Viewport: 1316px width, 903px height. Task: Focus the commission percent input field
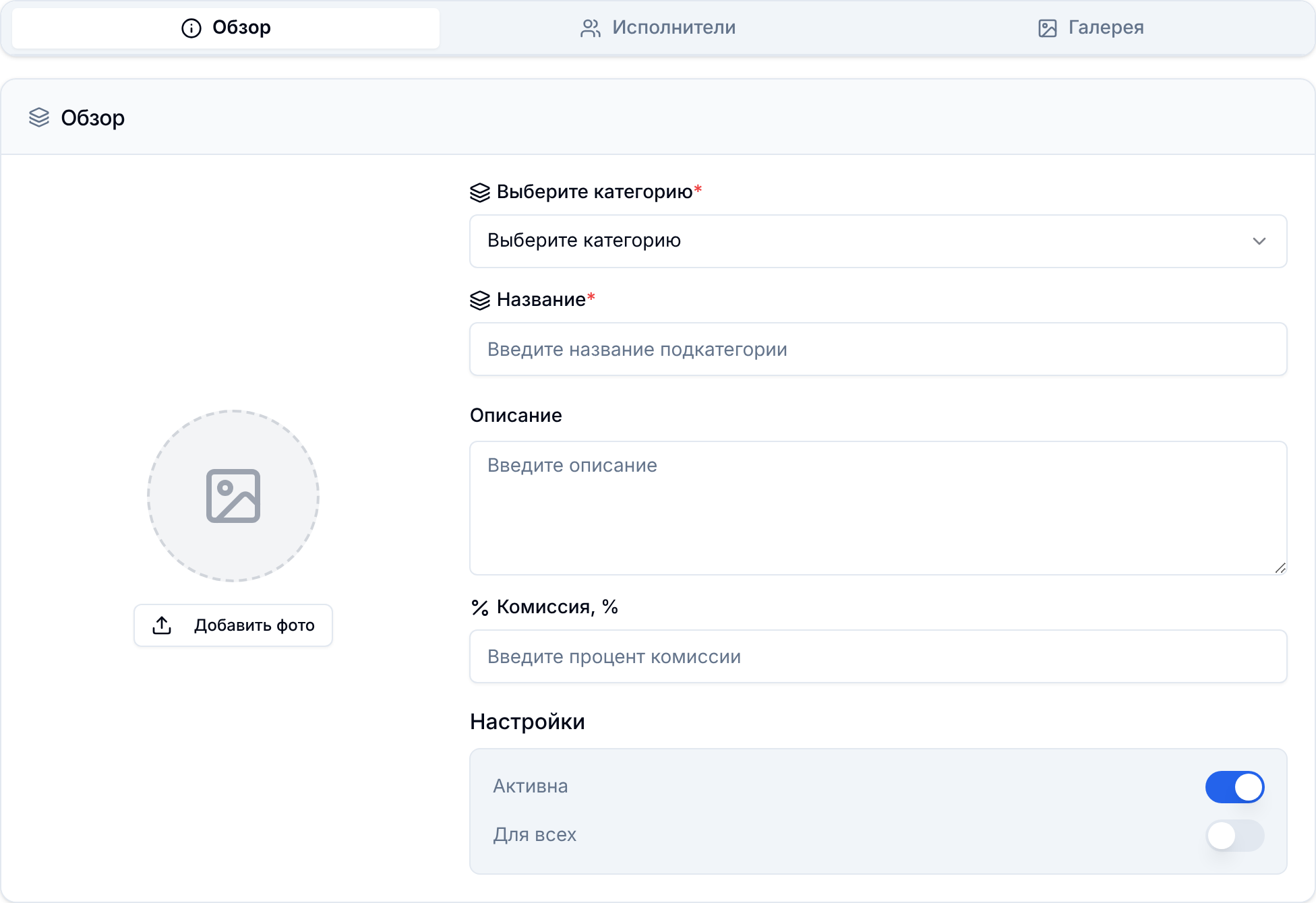[x=878, y=656]
